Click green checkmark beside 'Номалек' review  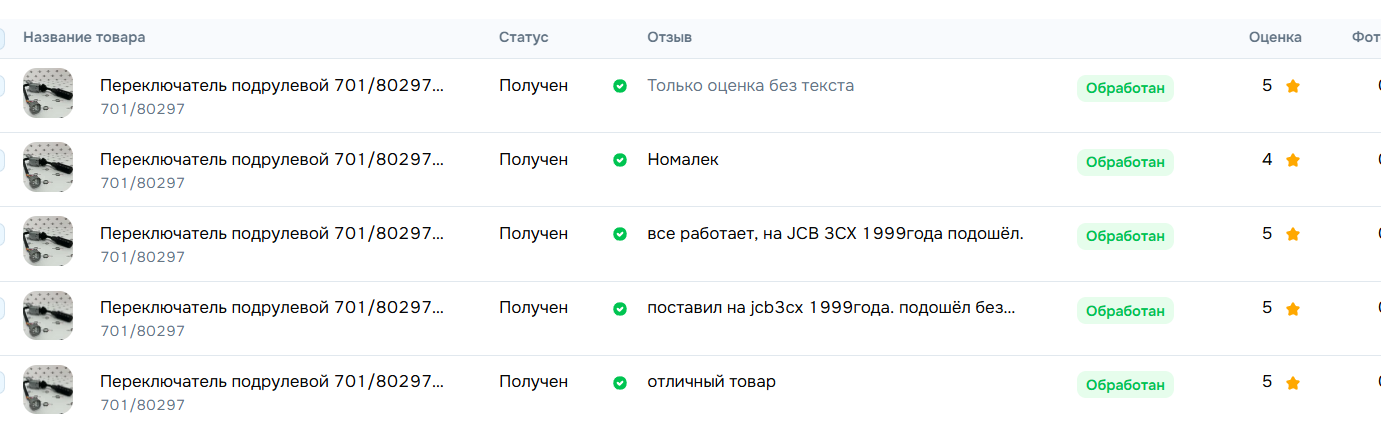pyautogui.click(x=620, y=160)
